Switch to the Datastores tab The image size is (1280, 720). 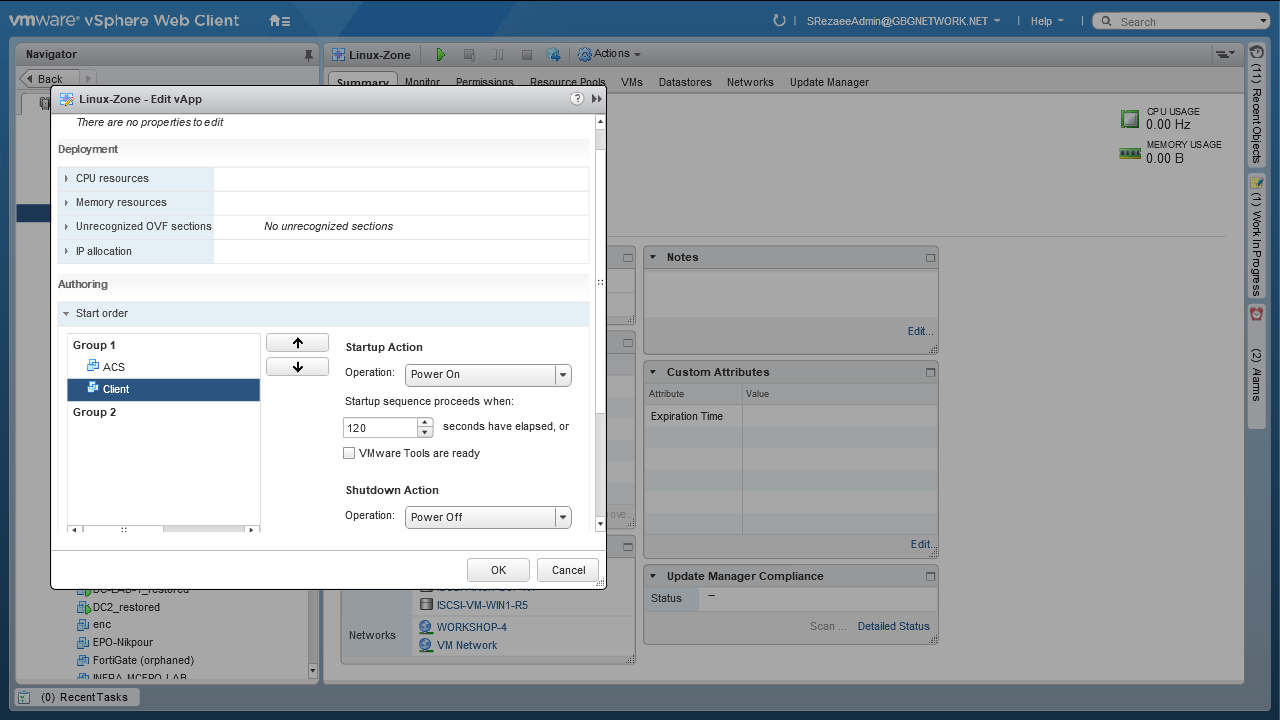point(684,82)
